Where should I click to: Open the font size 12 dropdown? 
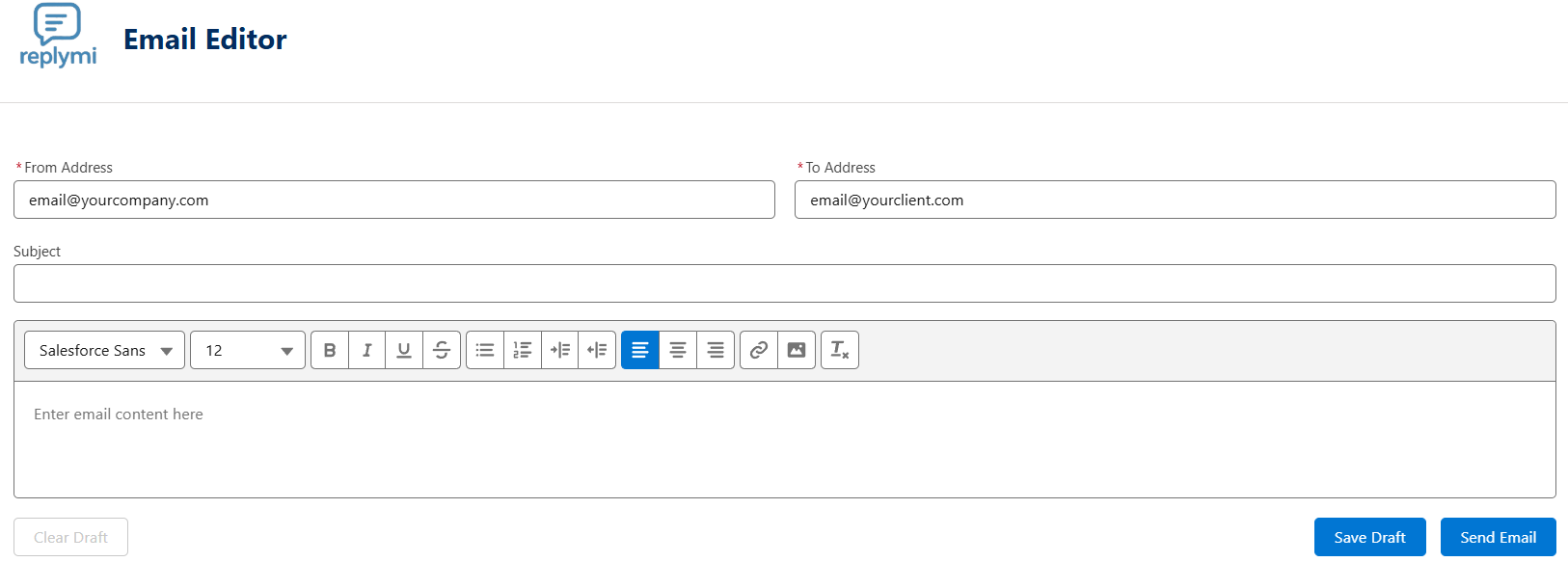coord(248,350)
